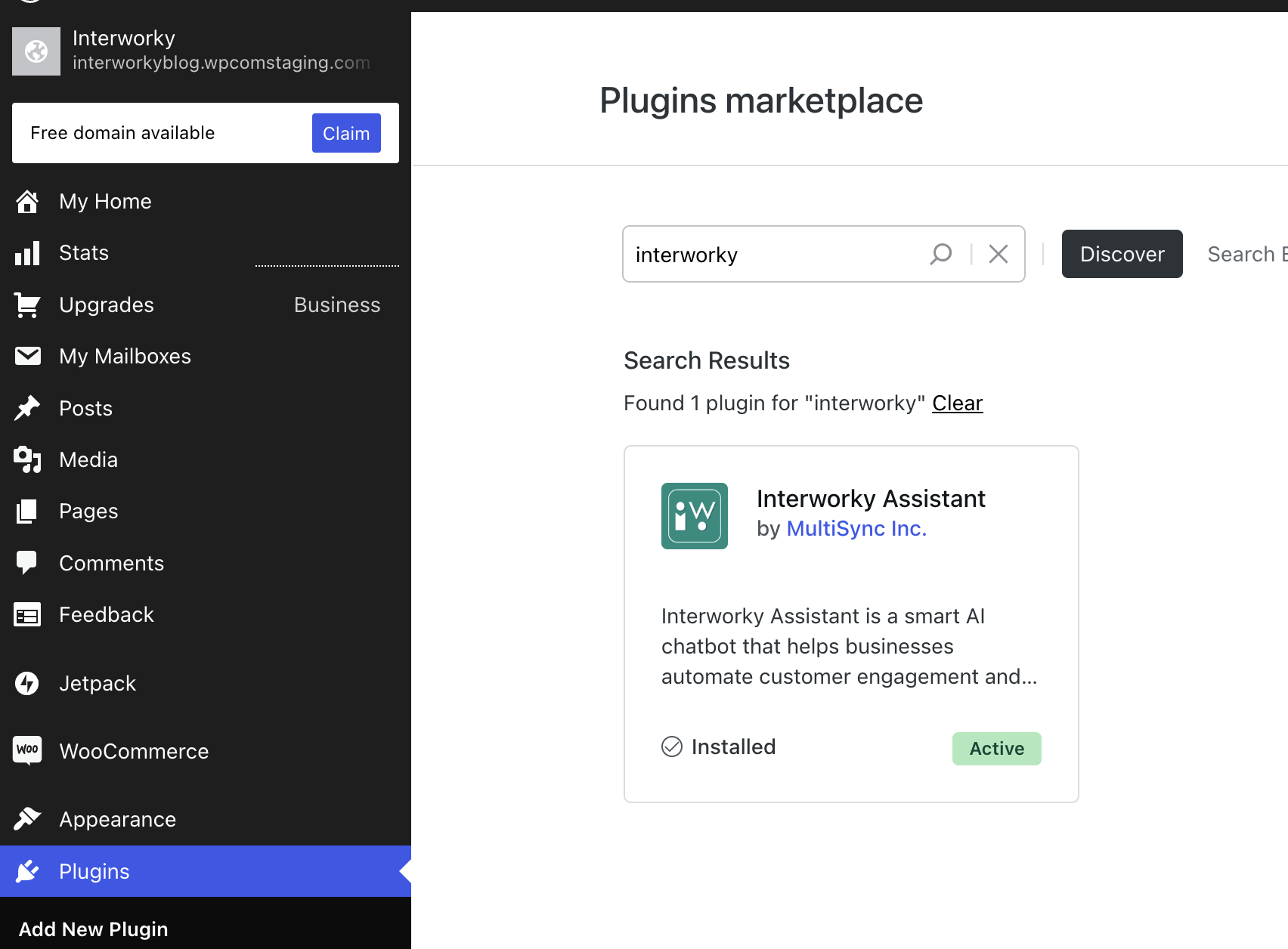
Task: Open Interworky Assistant plugin logo thumbnail
Action: (x=694, y=516)
